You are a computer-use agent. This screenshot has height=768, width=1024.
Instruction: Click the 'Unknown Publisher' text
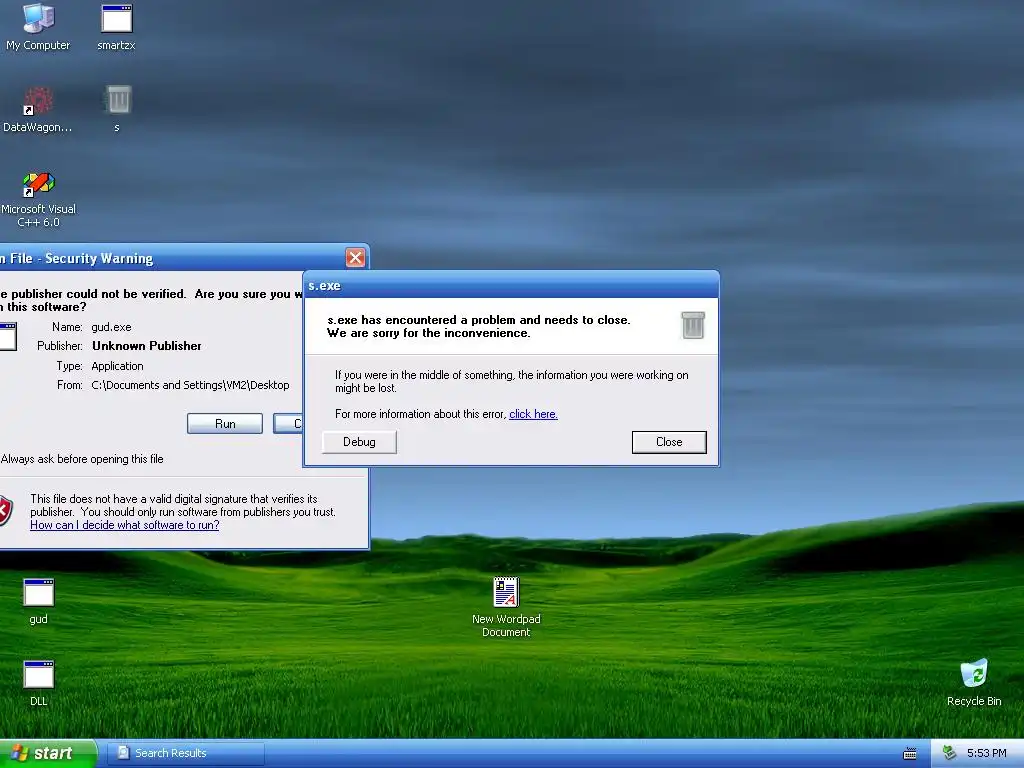tap(147, 346)
